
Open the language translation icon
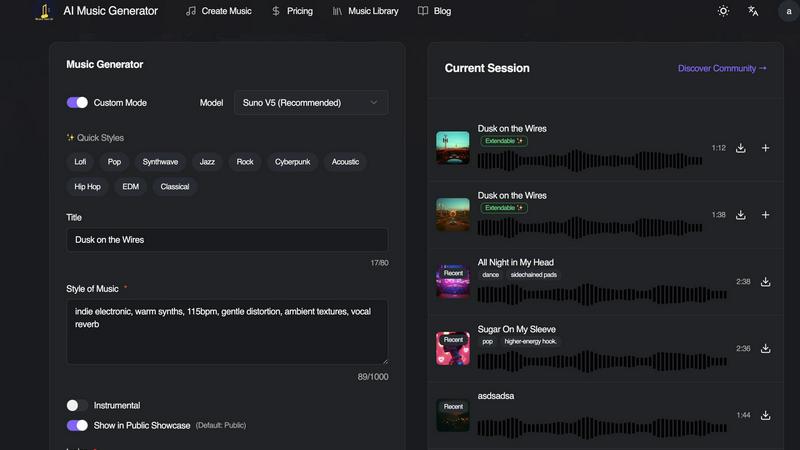click(753, 11)
